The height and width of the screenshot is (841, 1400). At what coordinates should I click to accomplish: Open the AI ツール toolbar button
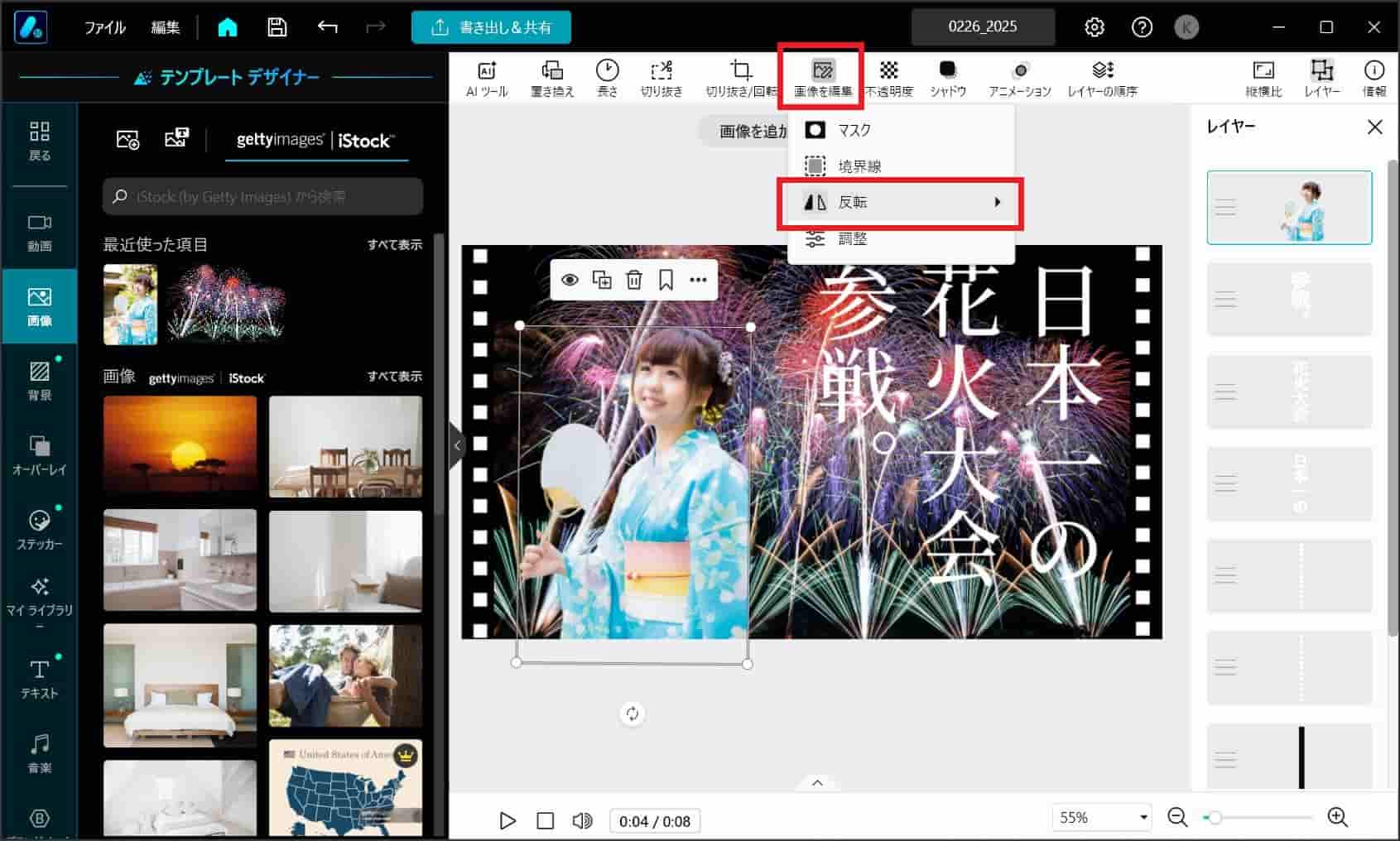[487, 79]
